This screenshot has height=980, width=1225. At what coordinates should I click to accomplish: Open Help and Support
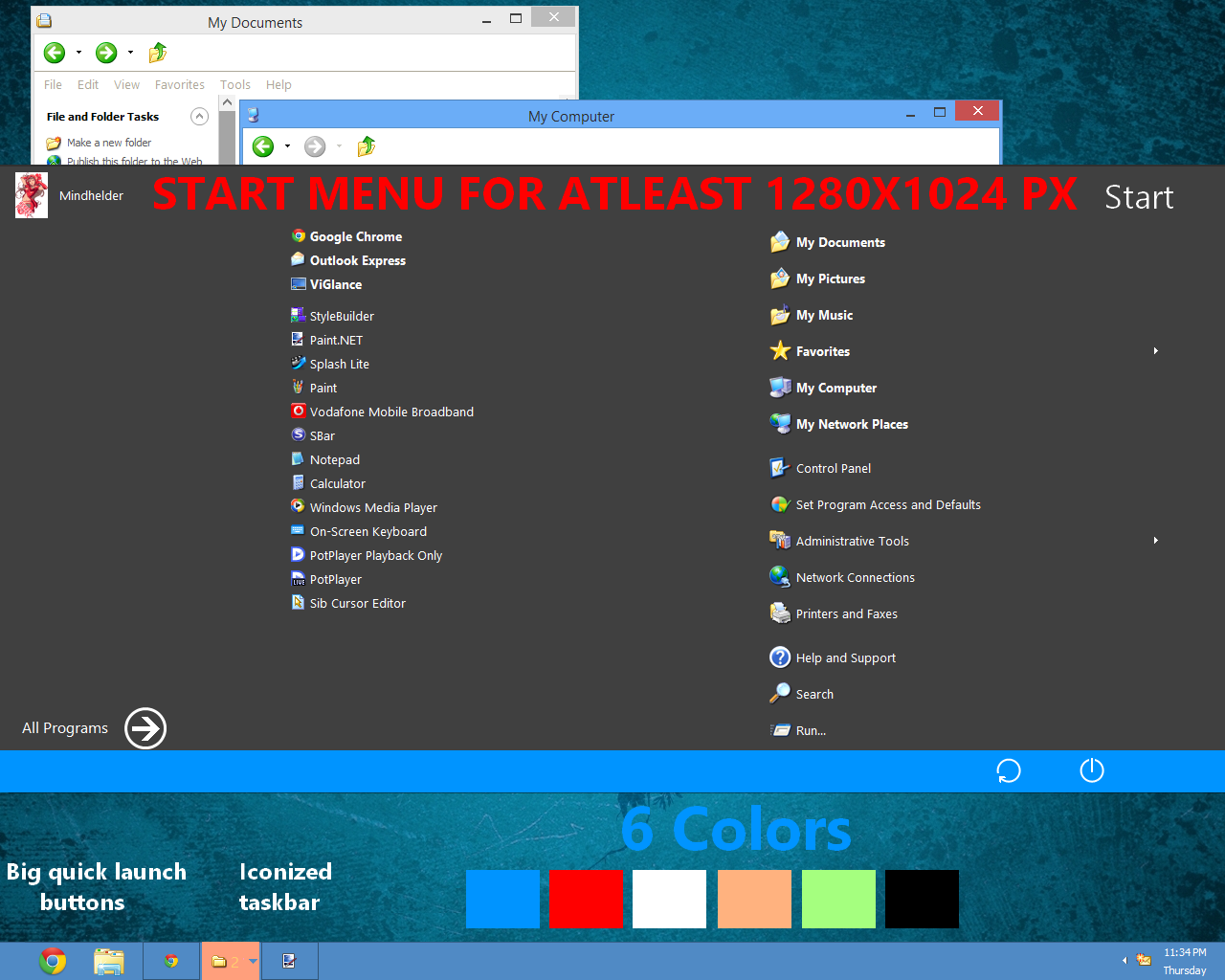click(833, 657)
